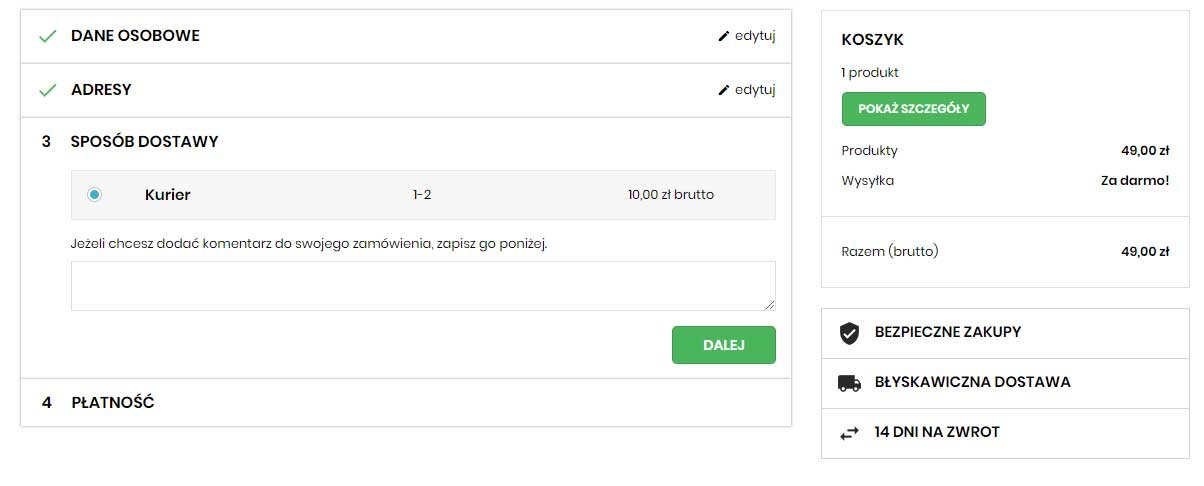Click the pencil icon for Adresy

coord(724,90)
